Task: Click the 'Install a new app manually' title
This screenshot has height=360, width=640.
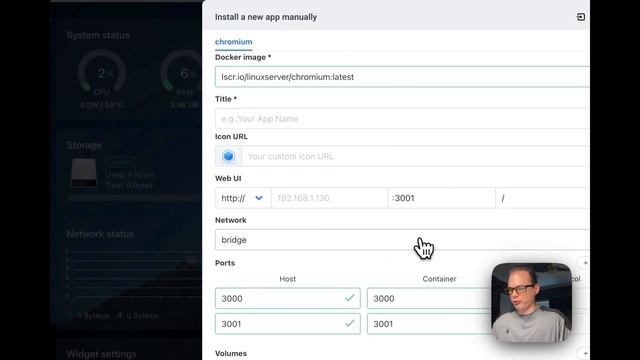Action: click(266, 17)
